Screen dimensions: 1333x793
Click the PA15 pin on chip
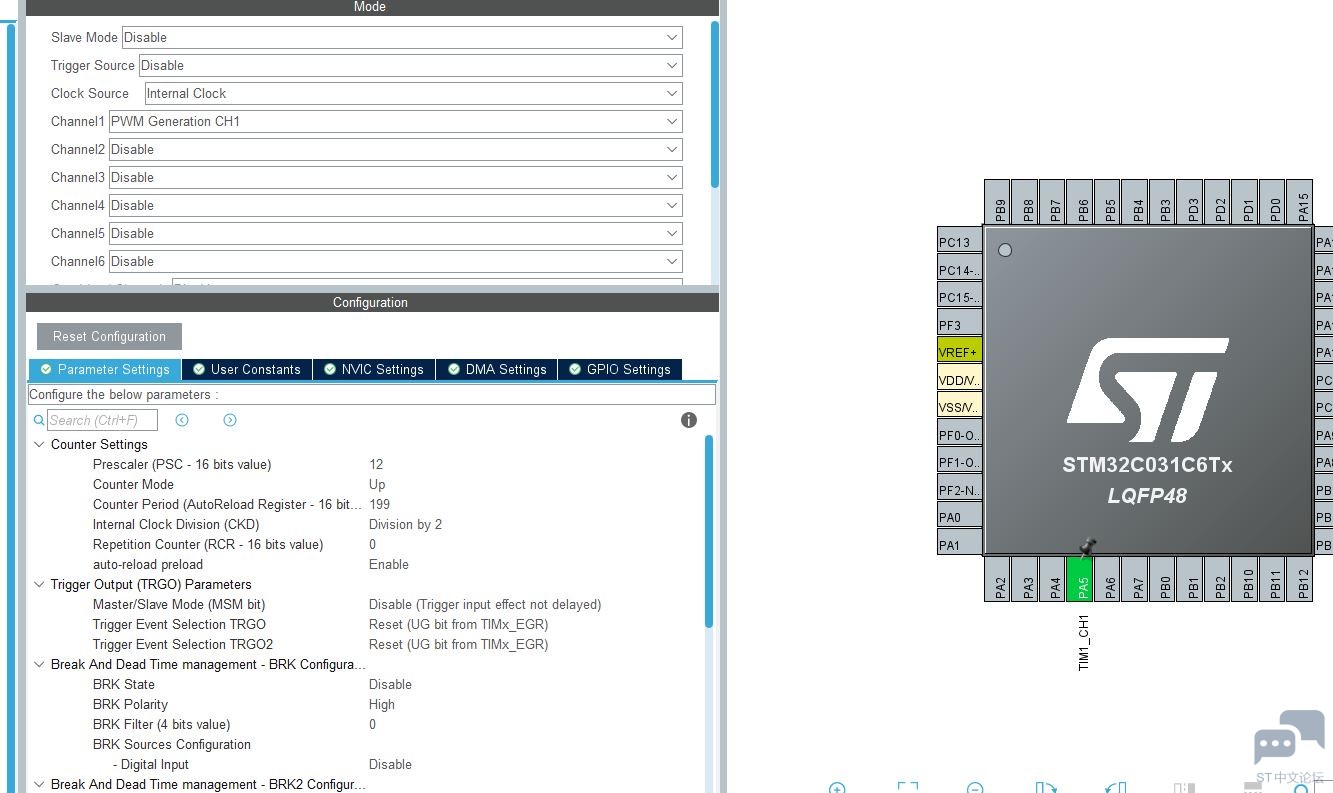click(1300, 203)
